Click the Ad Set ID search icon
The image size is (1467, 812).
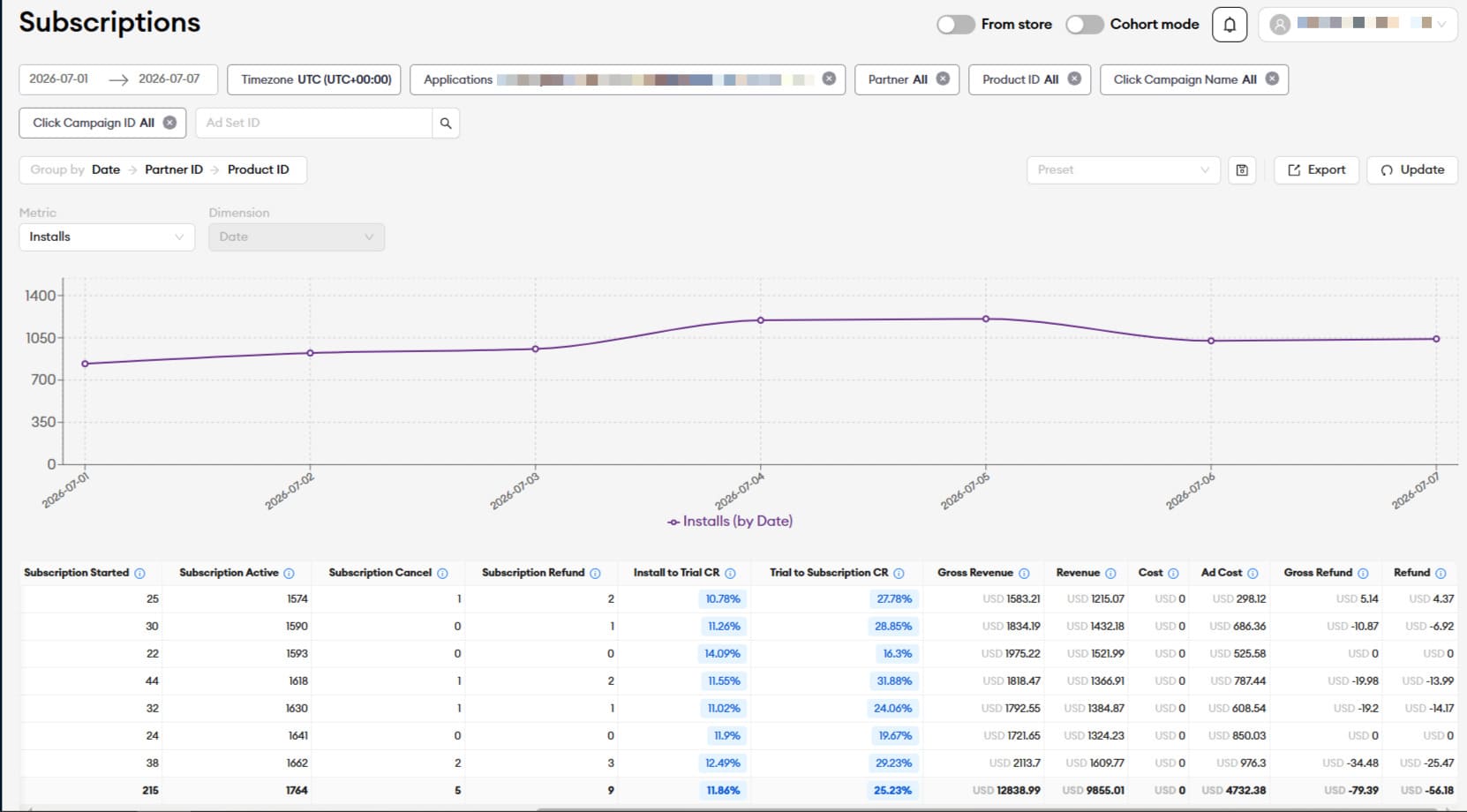pyautogui.click(x=446, y=123)
